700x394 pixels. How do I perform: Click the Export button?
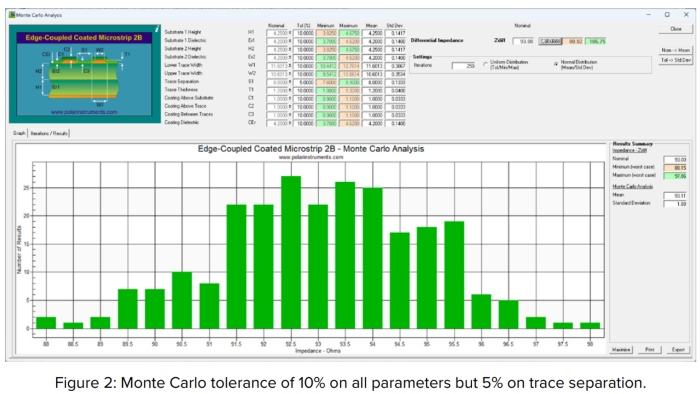[x=678, y=350]
